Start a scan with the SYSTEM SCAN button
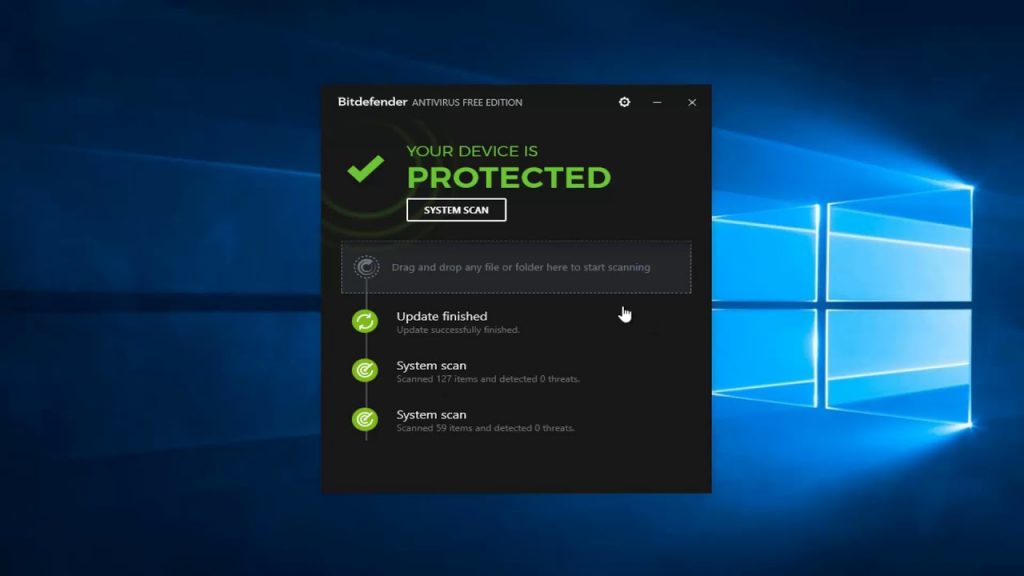This screenshot has width=1024, height=576. click(456, 210)
